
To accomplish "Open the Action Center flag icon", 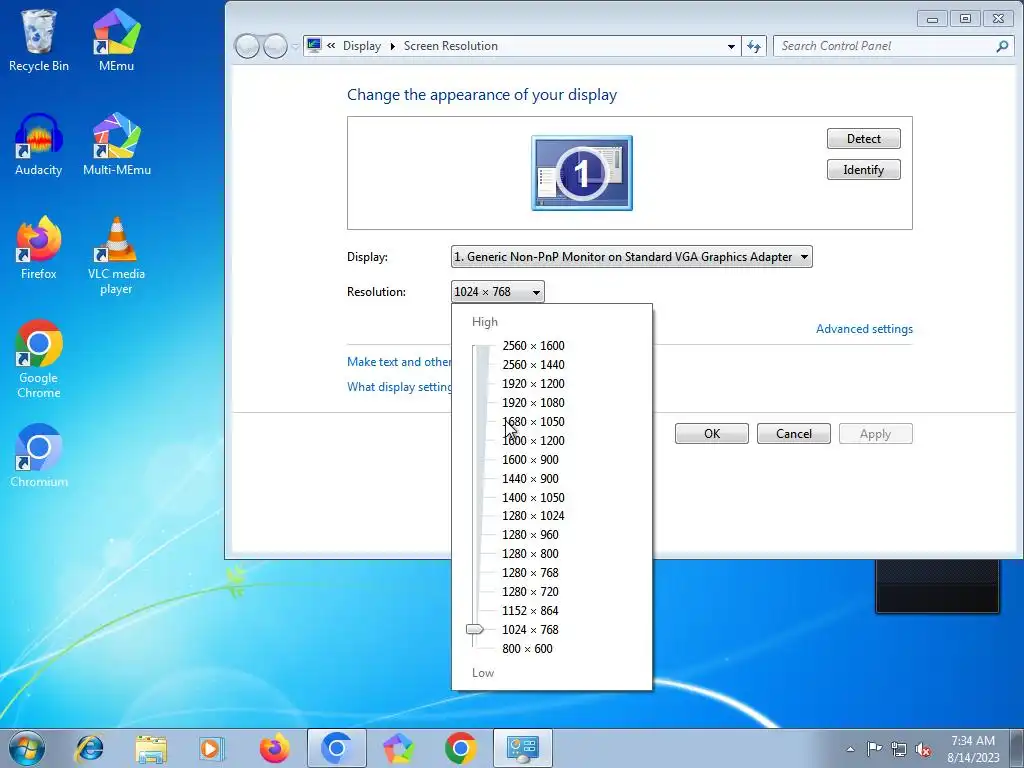I will click(x=874, y=749).
